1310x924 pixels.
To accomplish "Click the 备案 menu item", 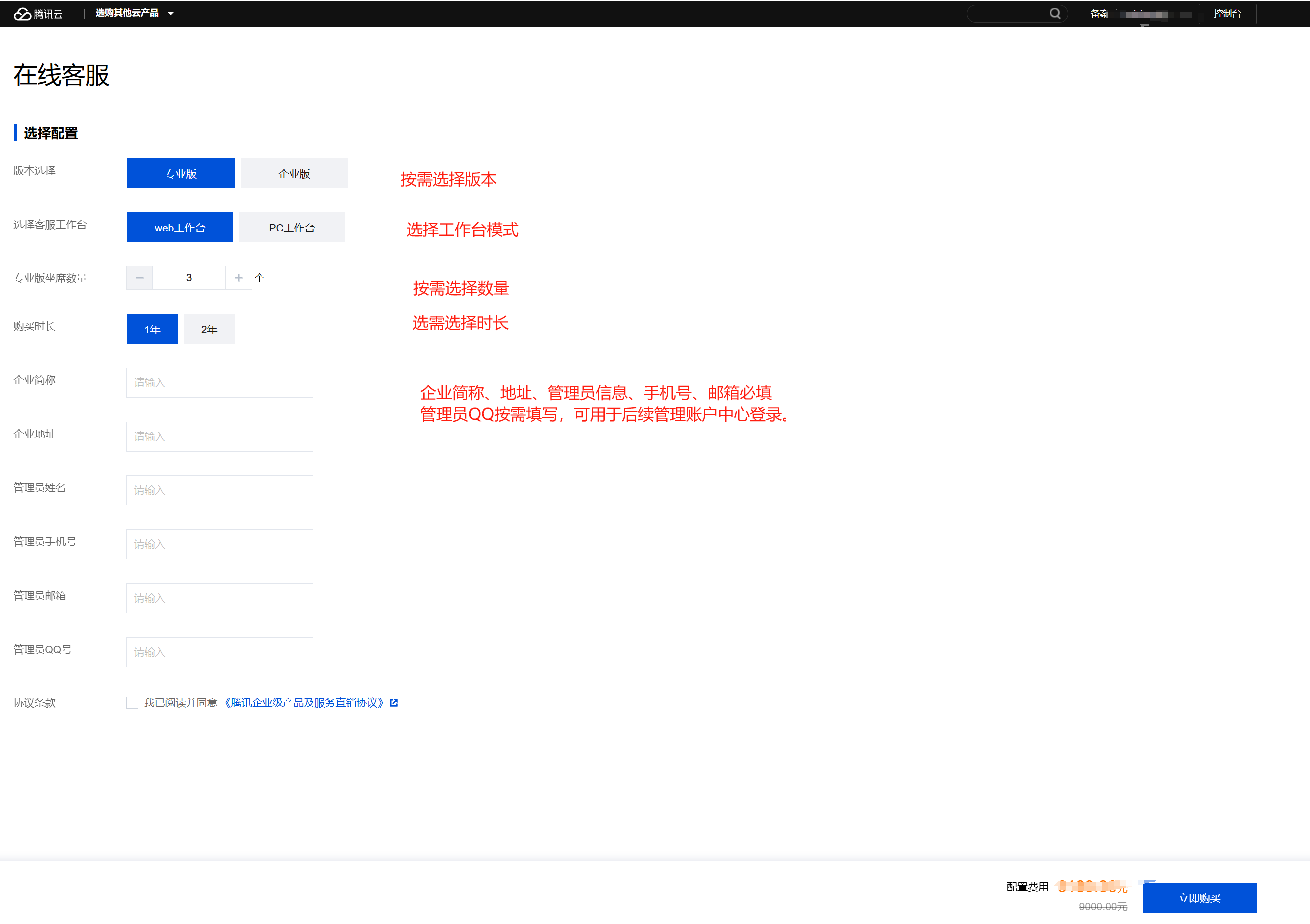I will pos(1099,13).
